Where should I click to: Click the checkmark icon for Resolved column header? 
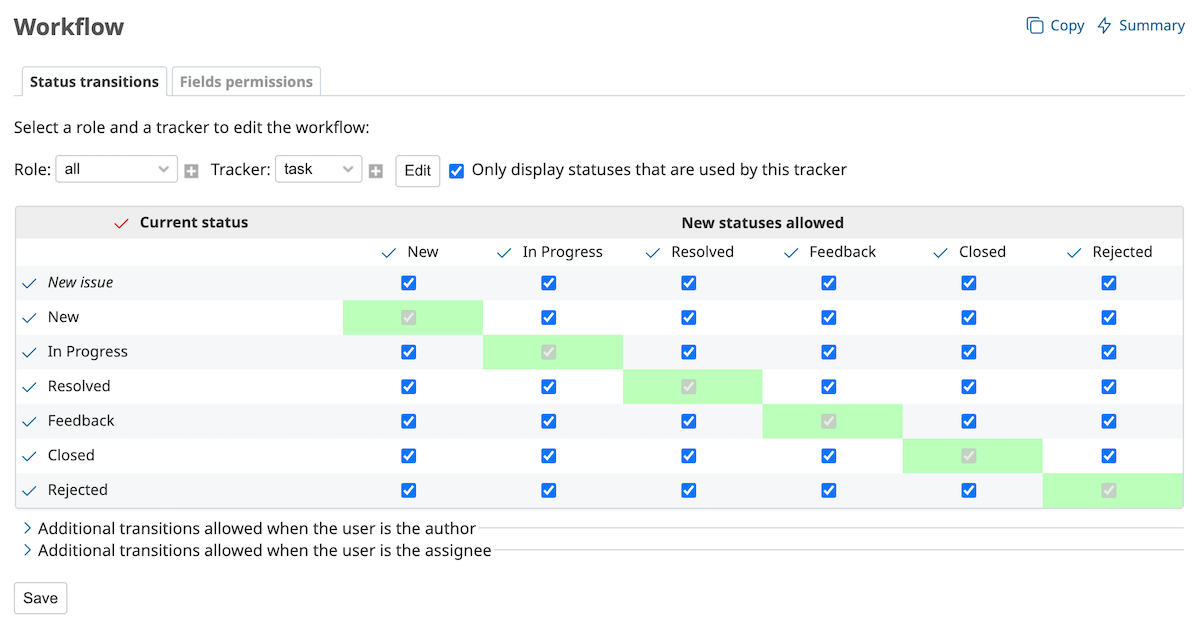[653, 253]
